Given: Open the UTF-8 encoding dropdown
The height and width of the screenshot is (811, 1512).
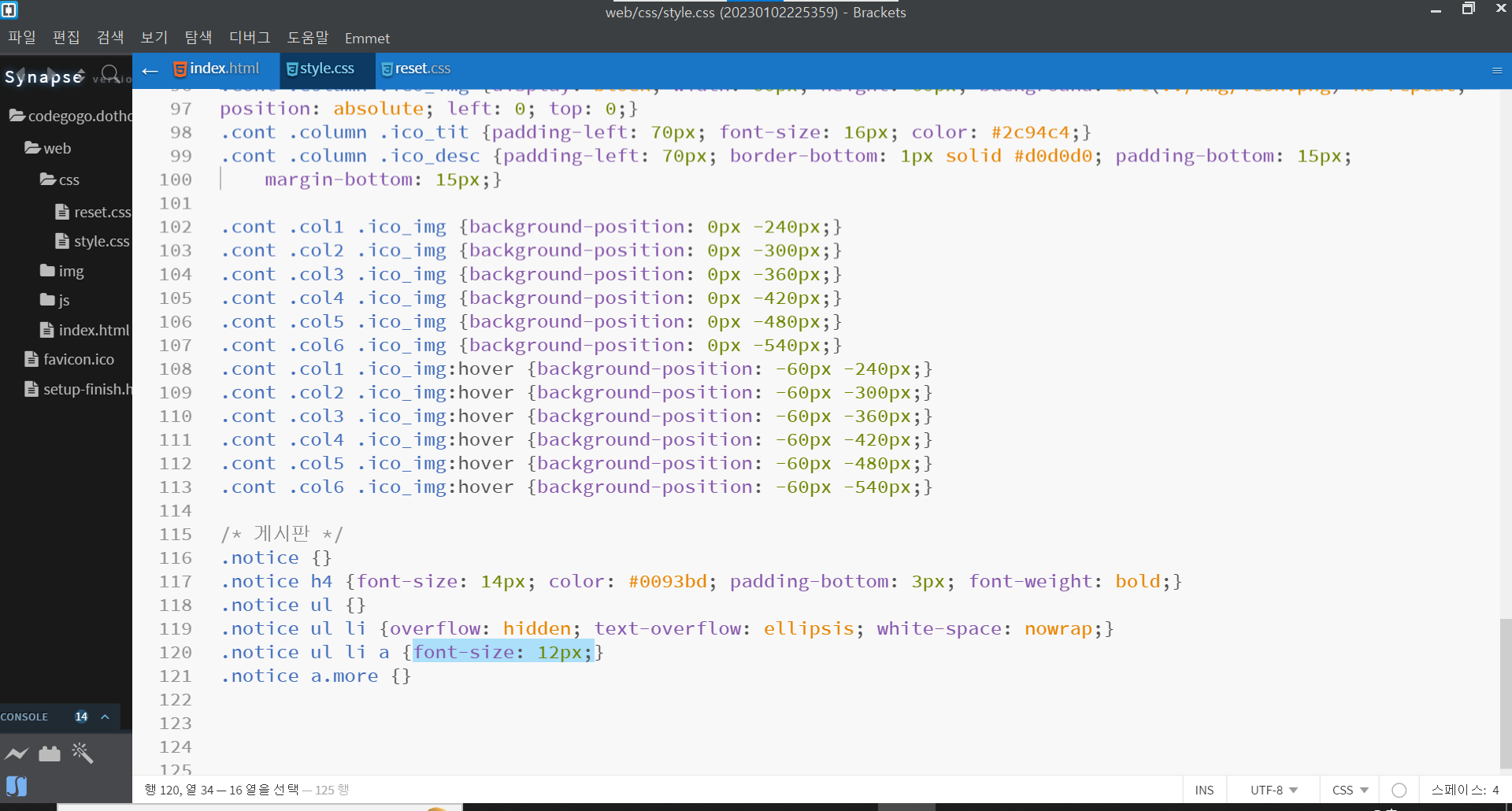Looking at the screenshot, I should [1273, 790].
